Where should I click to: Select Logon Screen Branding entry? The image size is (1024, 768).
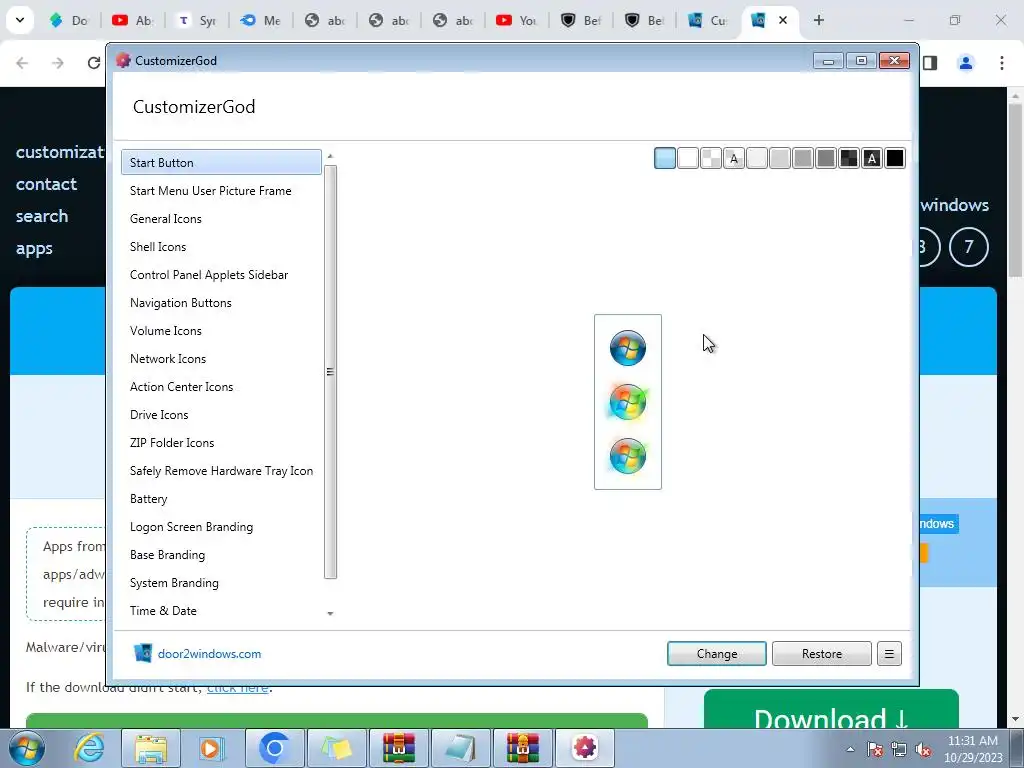tap(221, 527)
